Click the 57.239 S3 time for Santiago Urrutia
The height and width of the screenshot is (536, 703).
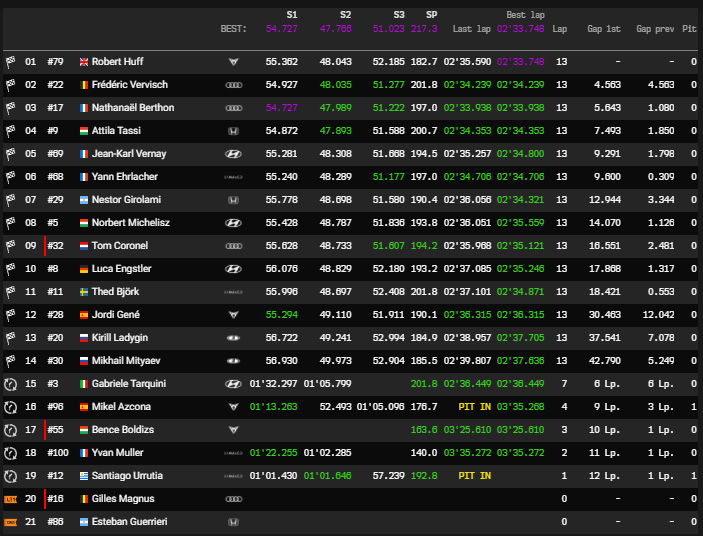[389, 476]
